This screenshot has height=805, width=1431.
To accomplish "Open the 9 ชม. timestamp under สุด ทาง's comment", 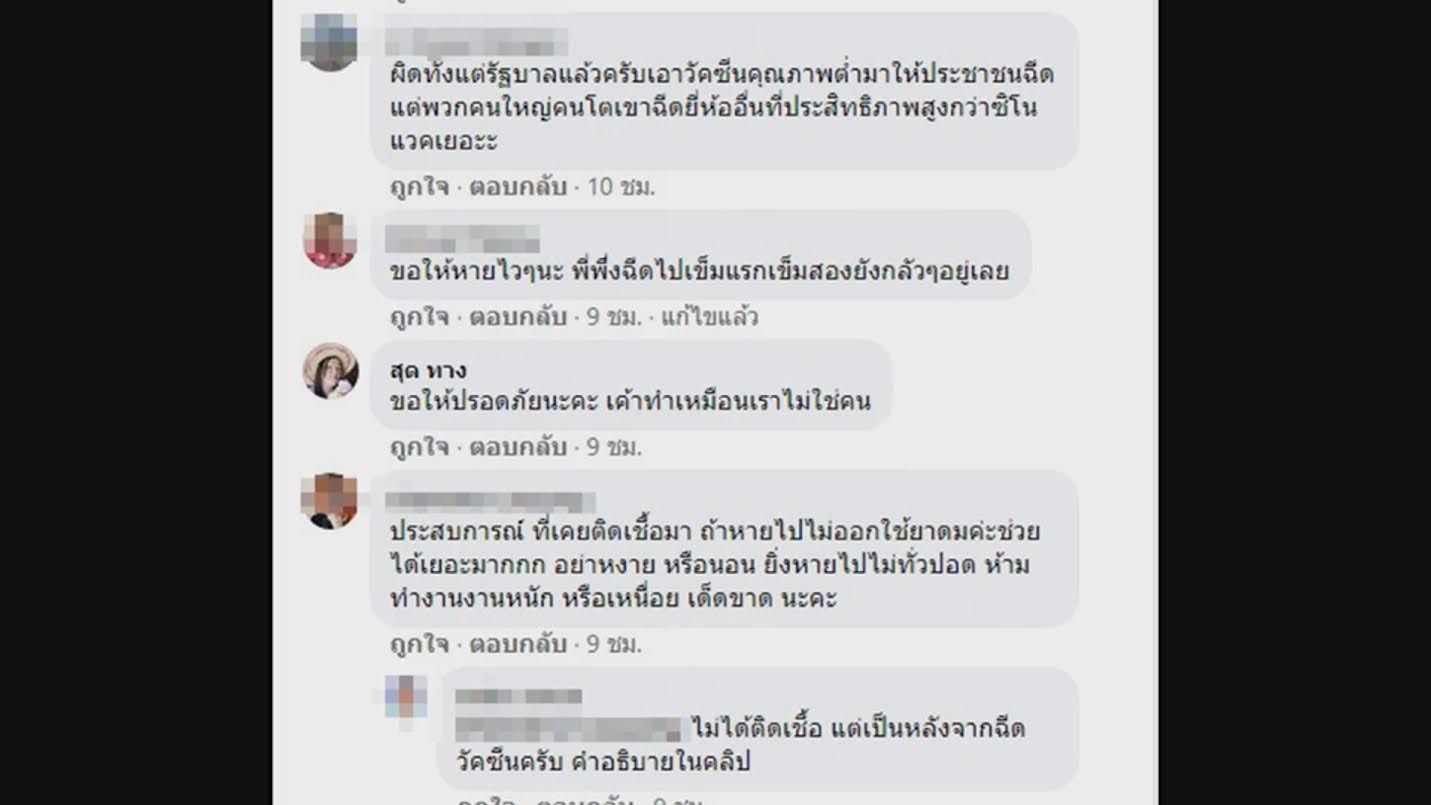I will [x=613, y=447].
